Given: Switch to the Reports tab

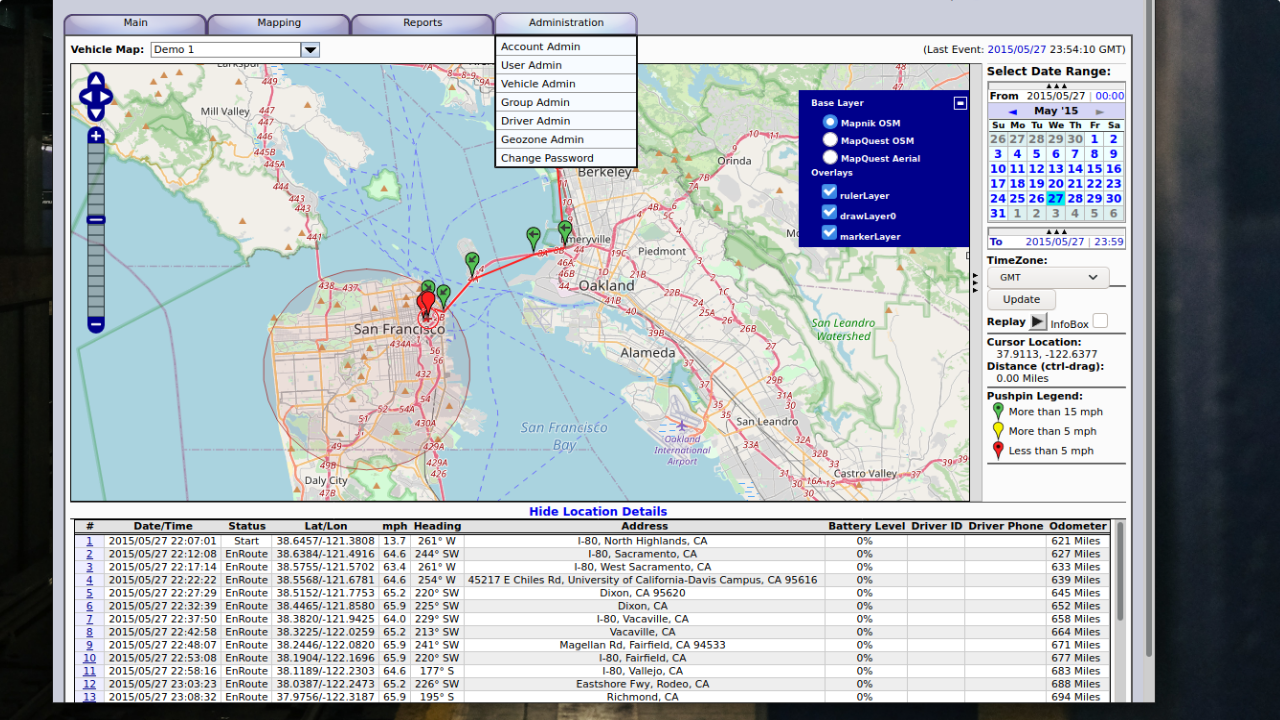Looking at the screenshot, I should tap(422, 23).
